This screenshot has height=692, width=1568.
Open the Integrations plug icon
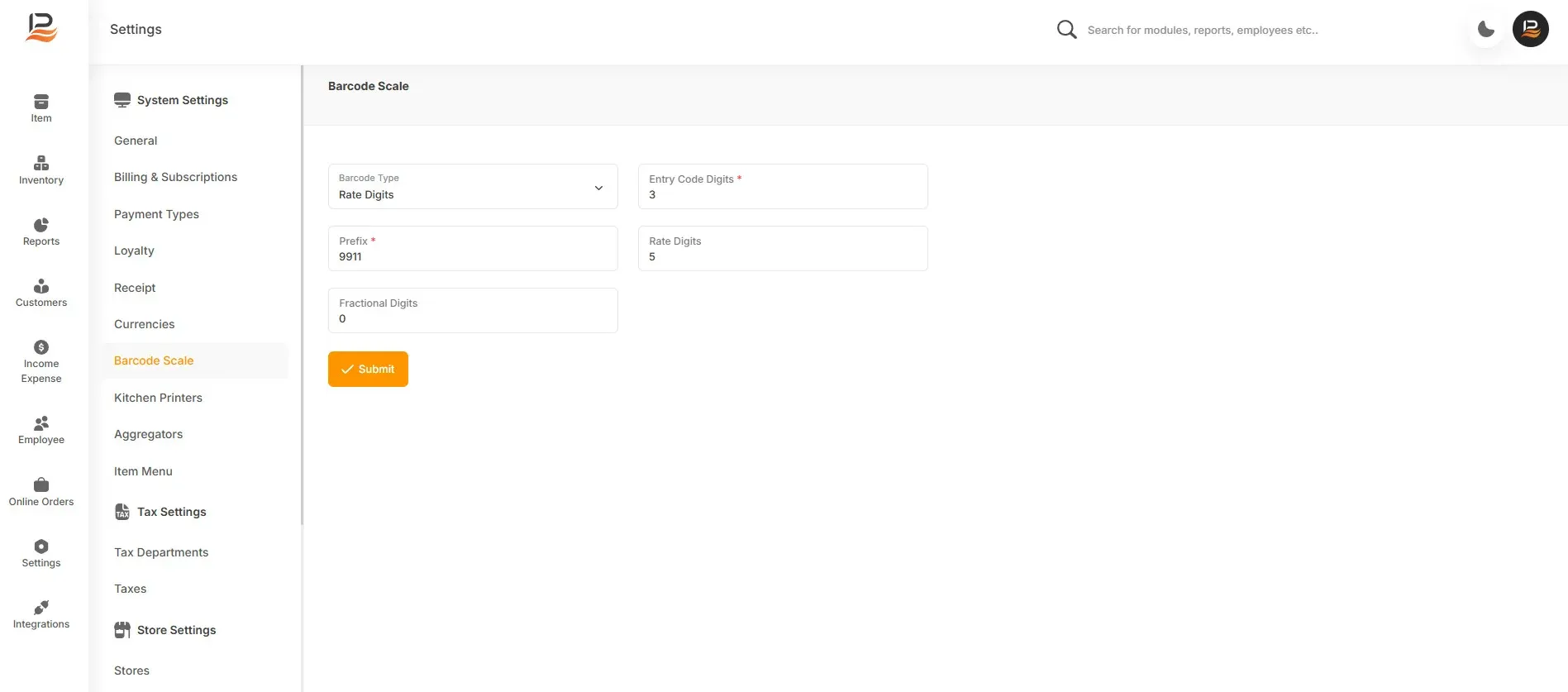tap(41, 608)
